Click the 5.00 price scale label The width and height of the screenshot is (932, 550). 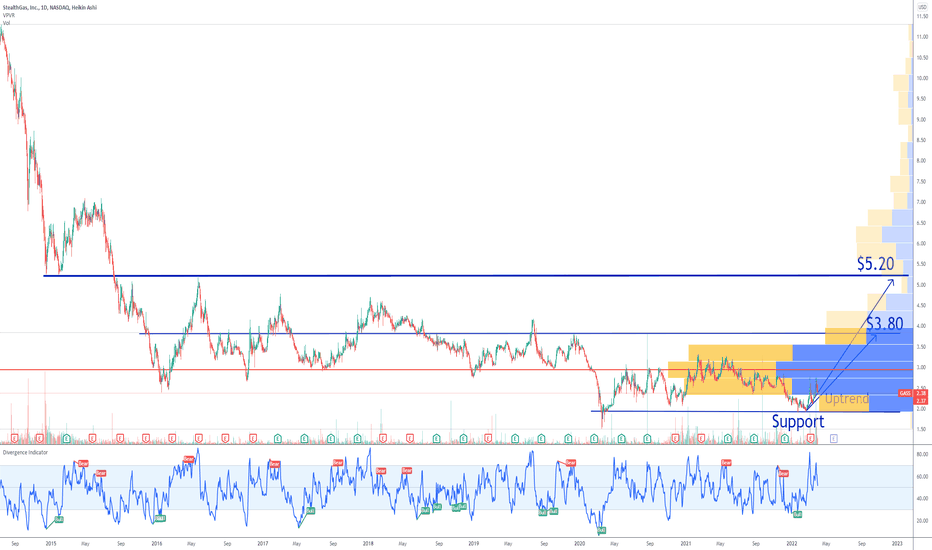(x=921, y=285)
